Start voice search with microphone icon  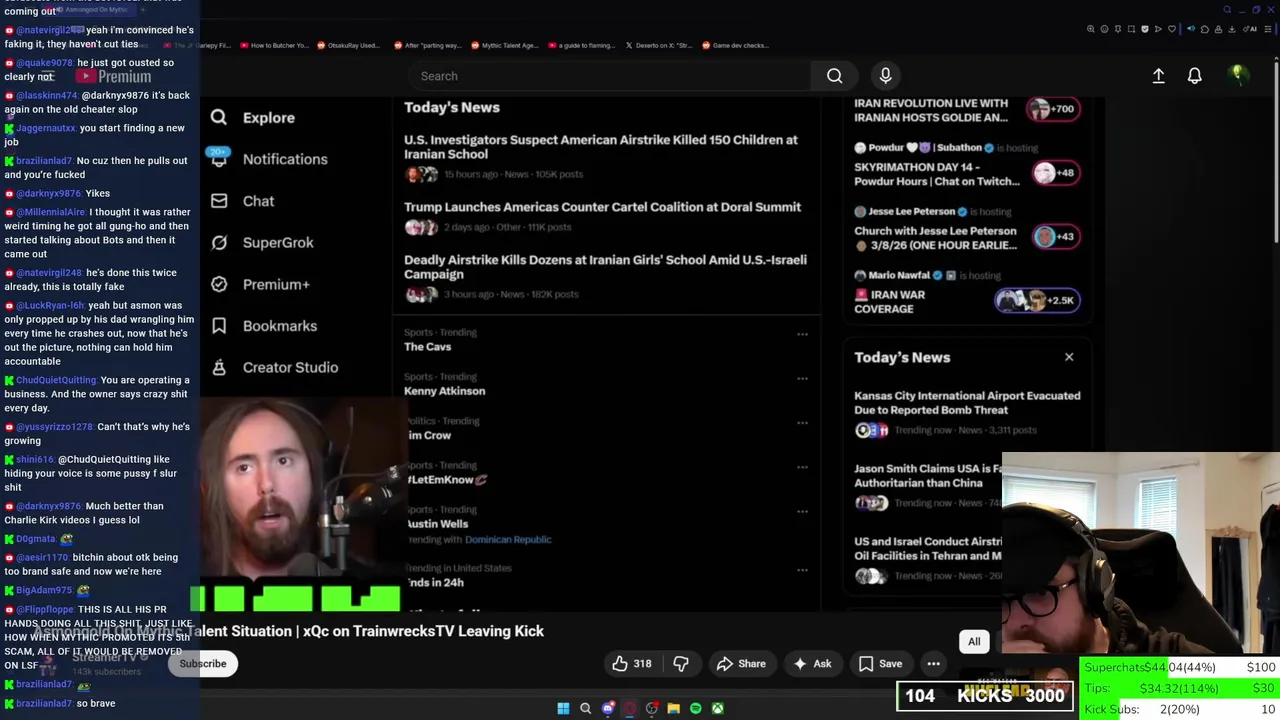click(885, 76)
